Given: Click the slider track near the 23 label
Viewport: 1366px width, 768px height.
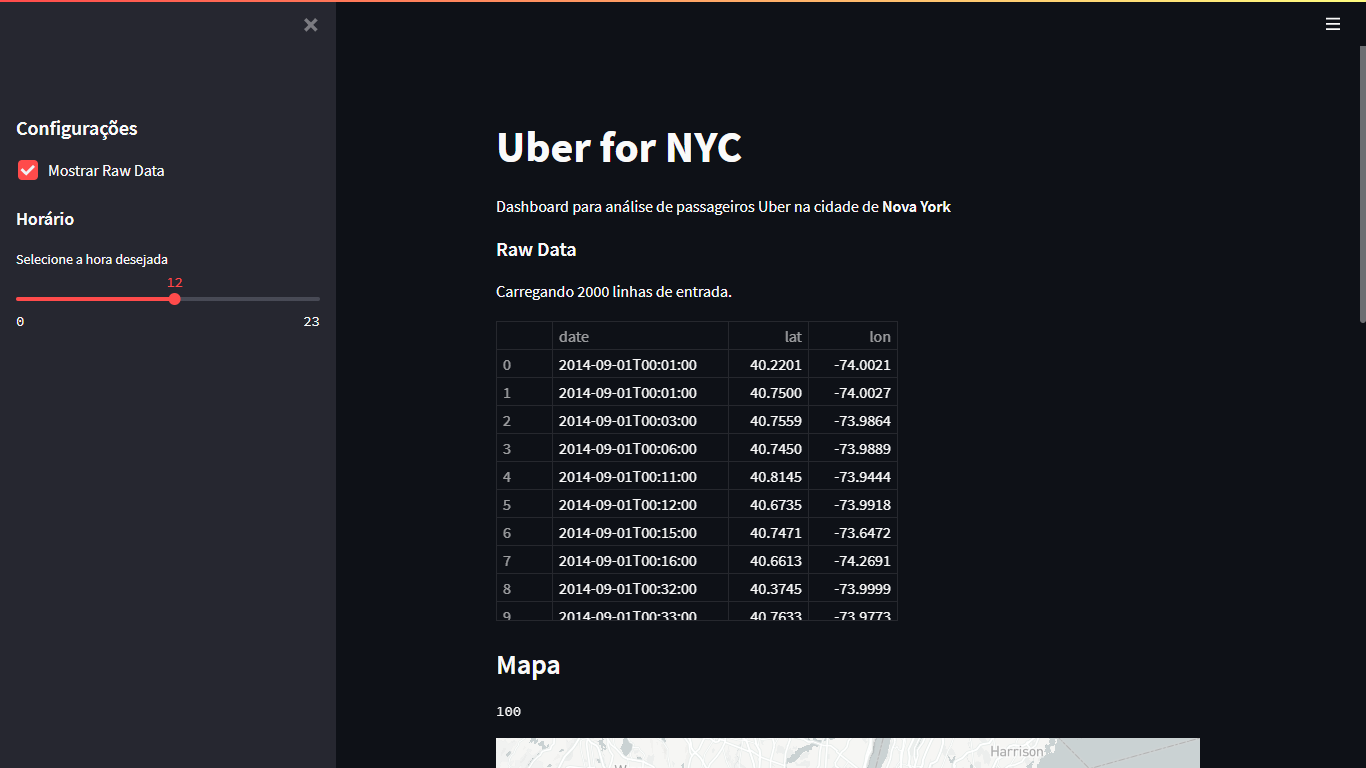Looking at the screenshot, I should 310,298.
